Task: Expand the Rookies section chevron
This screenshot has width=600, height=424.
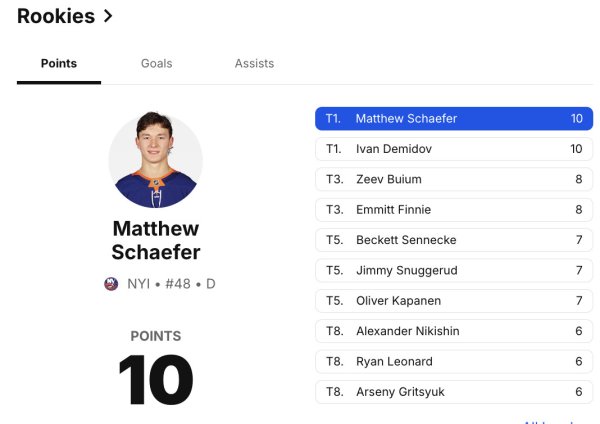Action: point(108,16)
